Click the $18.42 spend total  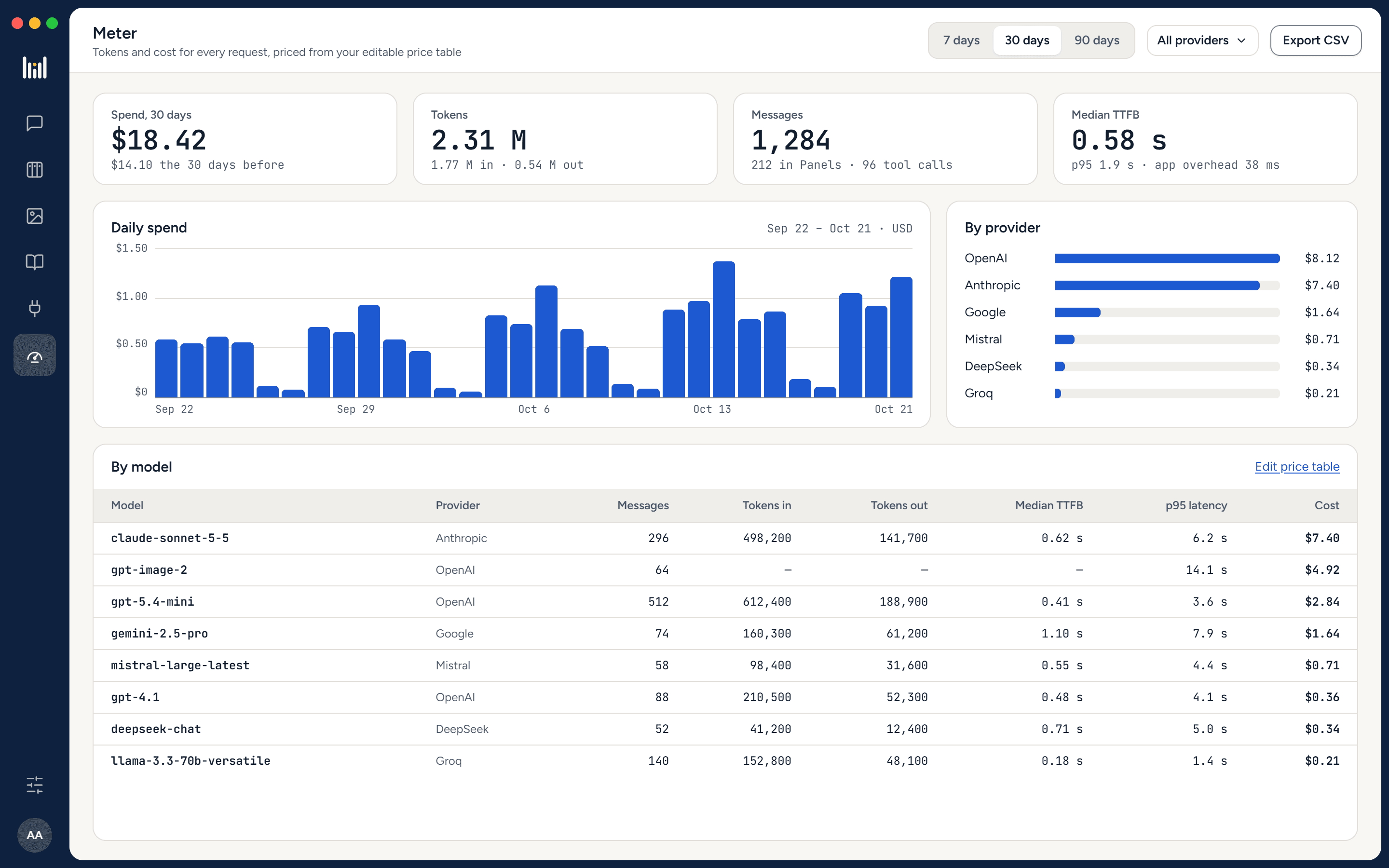click(158, 140)
